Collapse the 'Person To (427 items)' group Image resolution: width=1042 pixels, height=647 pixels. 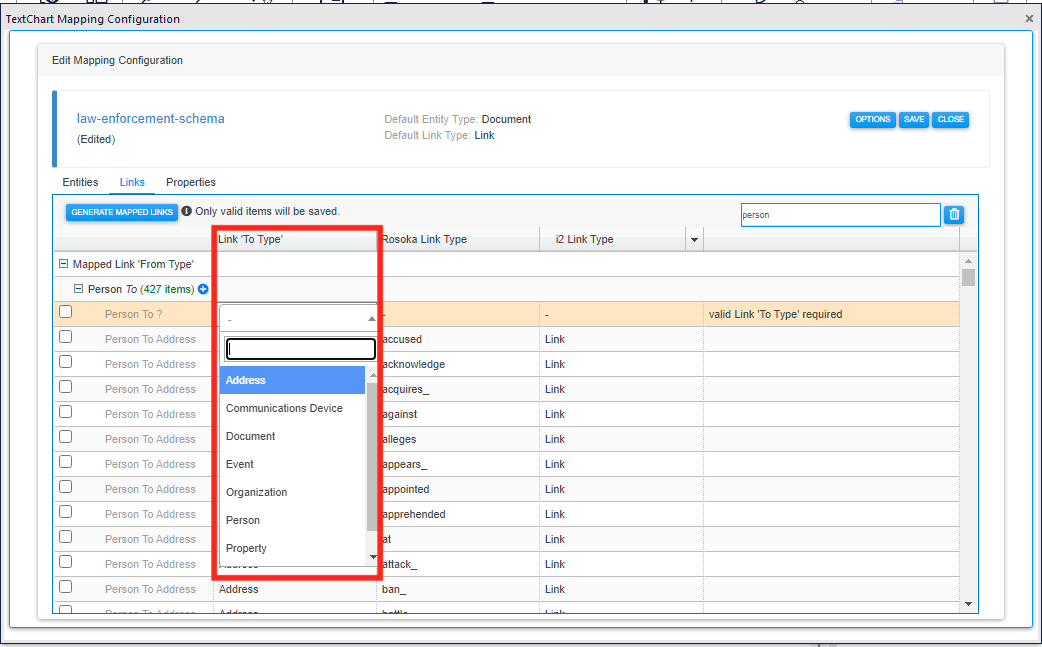tap(79, 289)
